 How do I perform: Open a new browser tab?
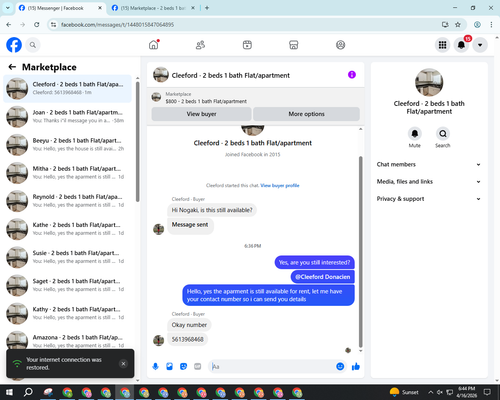207,8
